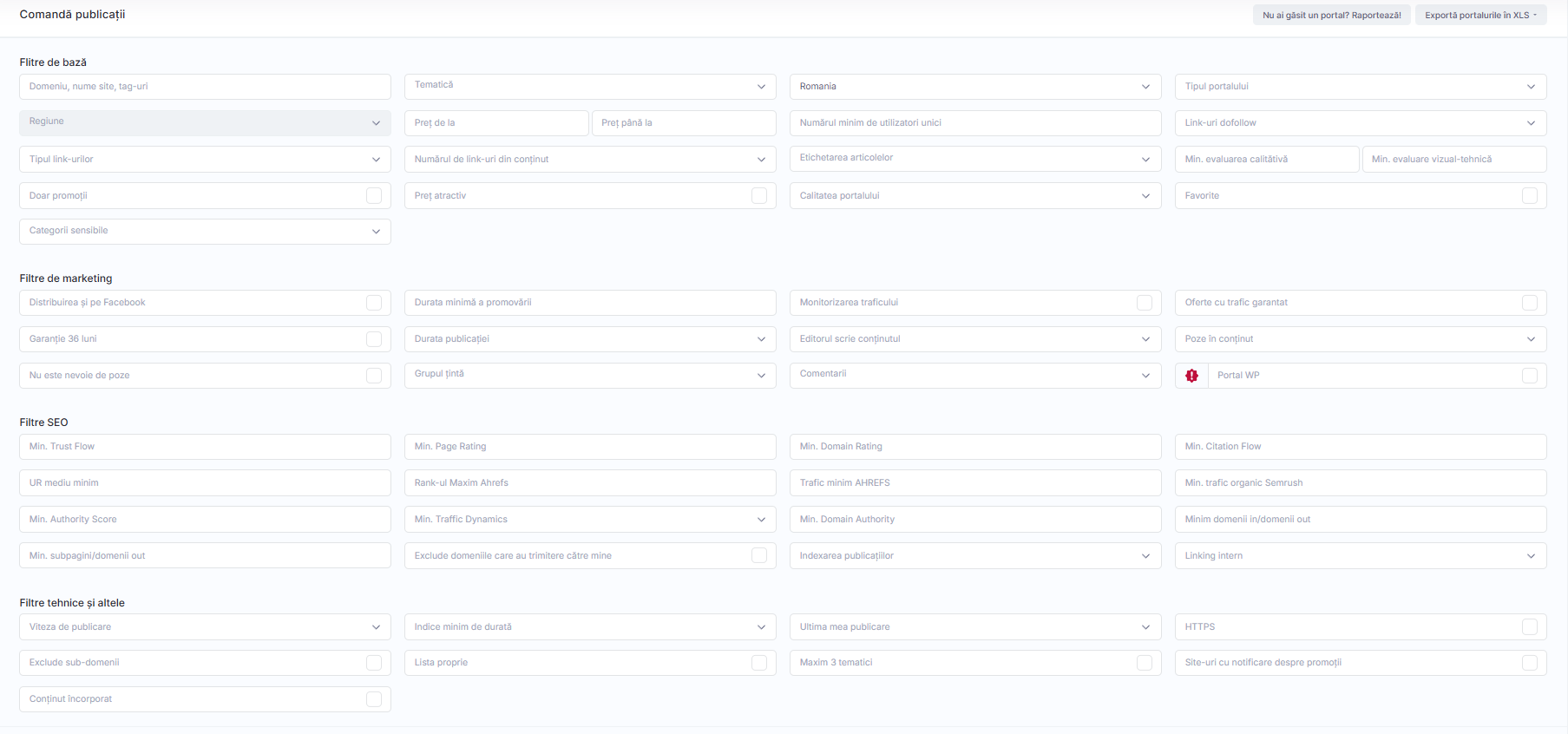Click Nu ai găsit un portal? Raportează! button
This screenshot has height=734, width=1568.
(x=1331, y=15)
